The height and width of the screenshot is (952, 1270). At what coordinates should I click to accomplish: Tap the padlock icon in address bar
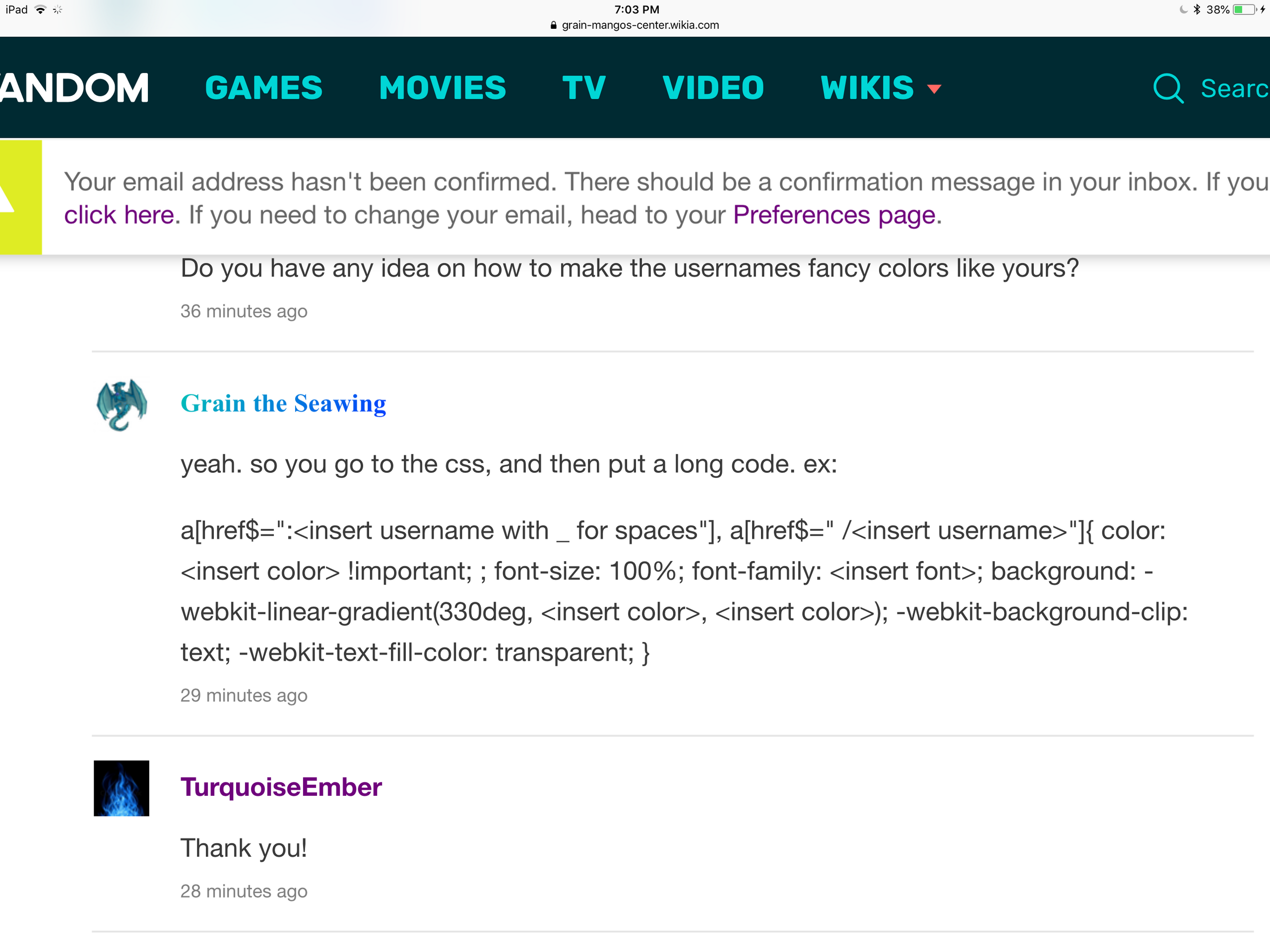(553, 25)
